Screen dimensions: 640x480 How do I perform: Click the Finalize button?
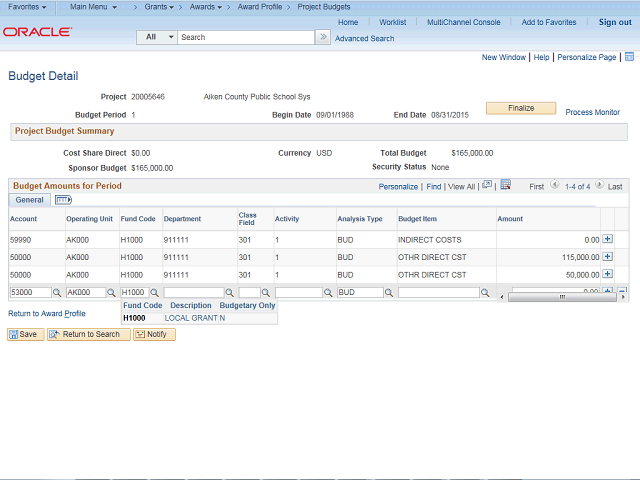coord(520,108)
